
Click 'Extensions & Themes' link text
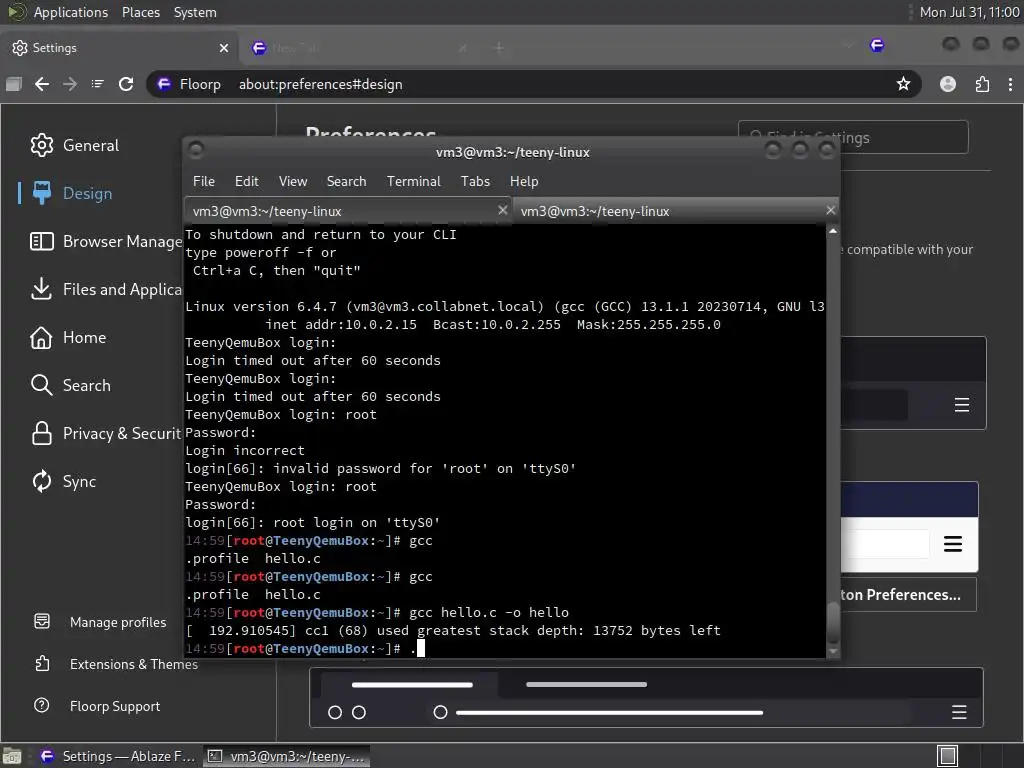(134, 664)
